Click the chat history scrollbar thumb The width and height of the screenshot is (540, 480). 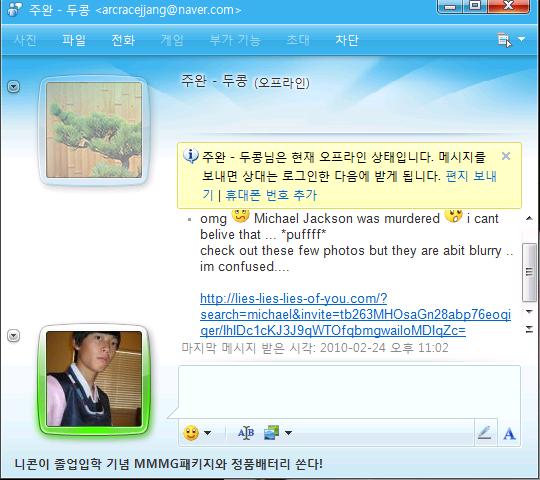[x=529, y=272]
